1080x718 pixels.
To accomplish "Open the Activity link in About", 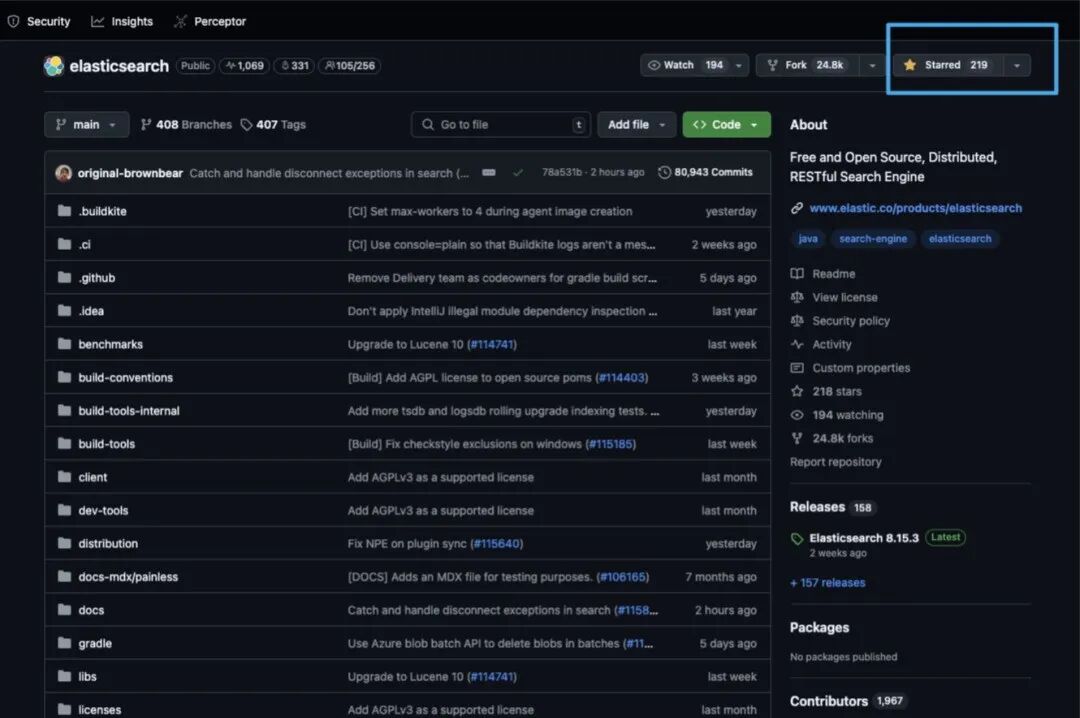I will point(821,345).
